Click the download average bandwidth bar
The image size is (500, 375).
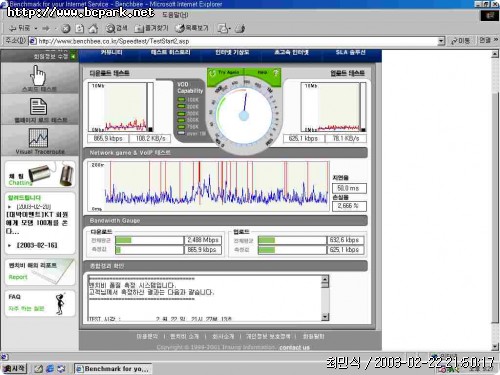pos(149,240)
